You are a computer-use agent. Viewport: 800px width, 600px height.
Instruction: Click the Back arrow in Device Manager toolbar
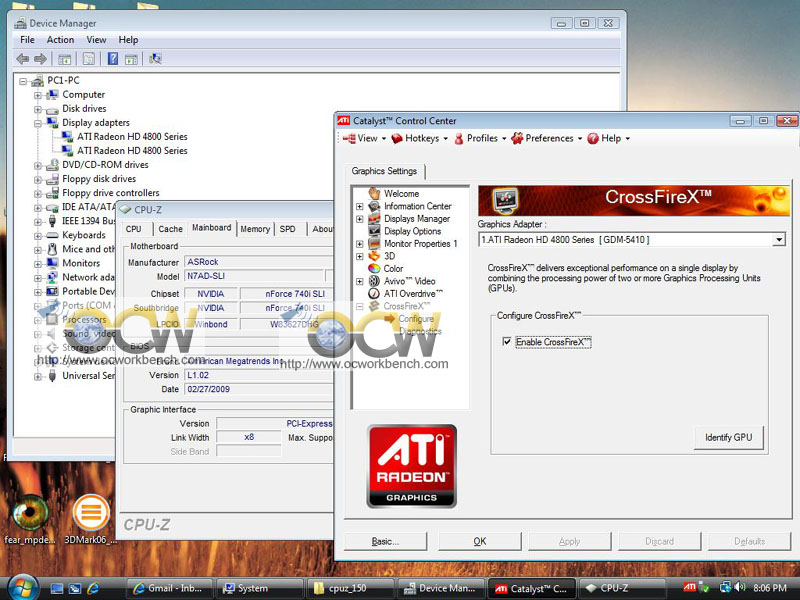(22, 59)
